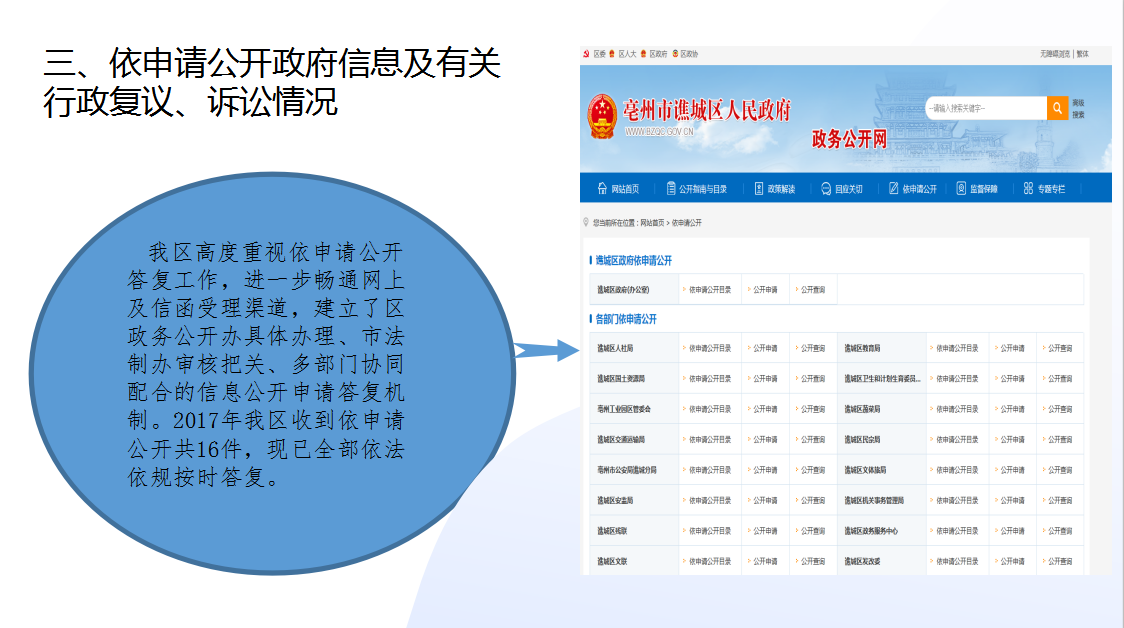Click the 无障碍浏览 accessibility link

[x=1054, y=54]
